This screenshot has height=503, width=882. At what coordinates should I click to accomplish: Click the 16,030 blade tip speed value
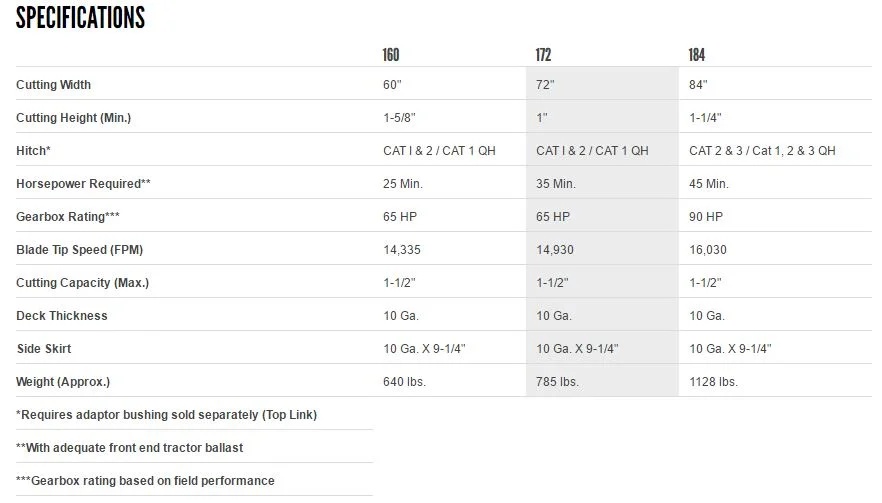[x=708, y=250]
